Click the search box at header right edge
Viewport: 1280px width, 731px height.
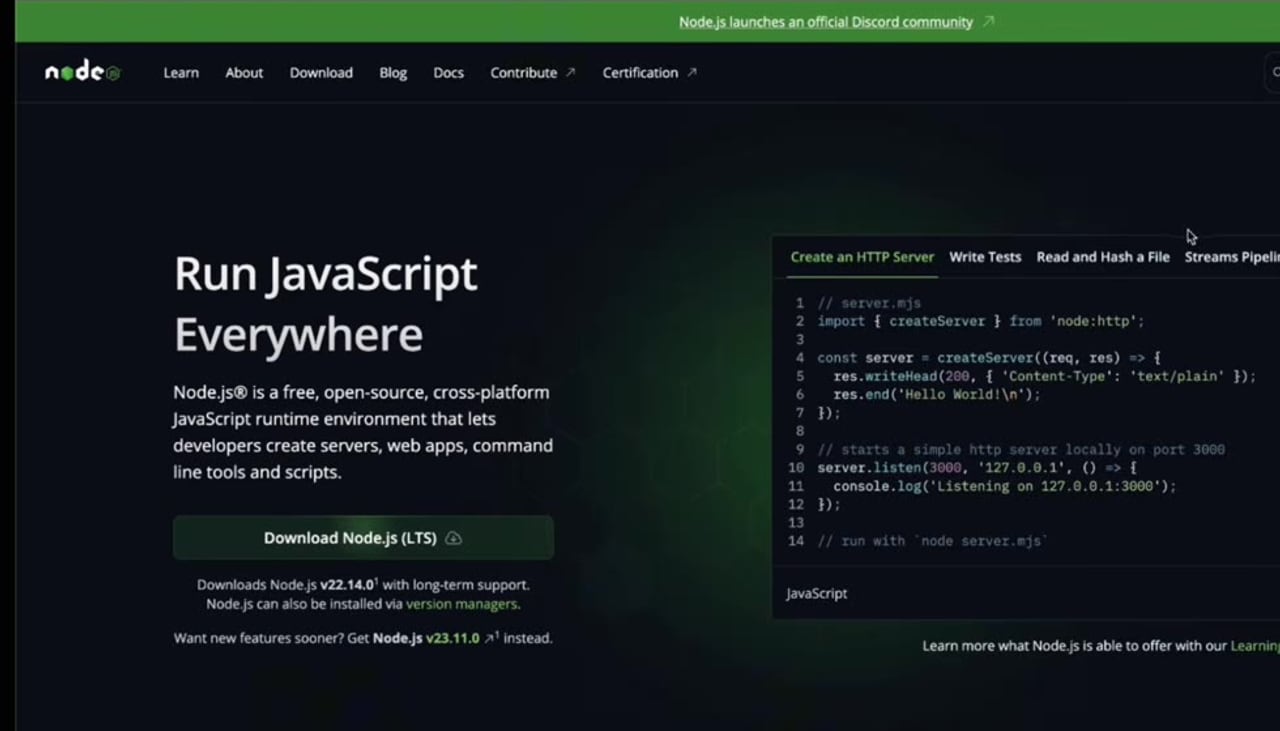(1272, 72)
